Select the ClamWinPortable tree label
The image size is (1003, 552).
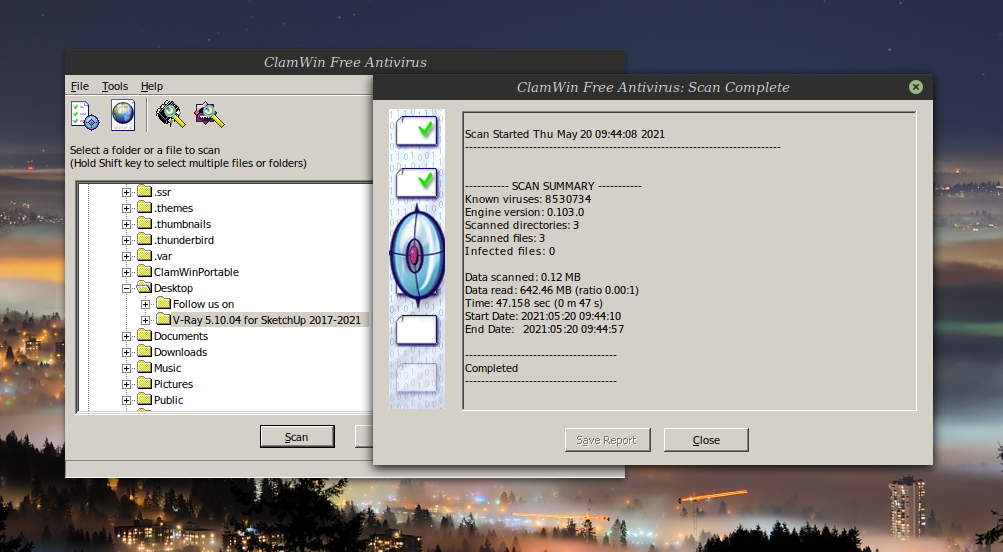pyautogui.click(x=196, y=272)
